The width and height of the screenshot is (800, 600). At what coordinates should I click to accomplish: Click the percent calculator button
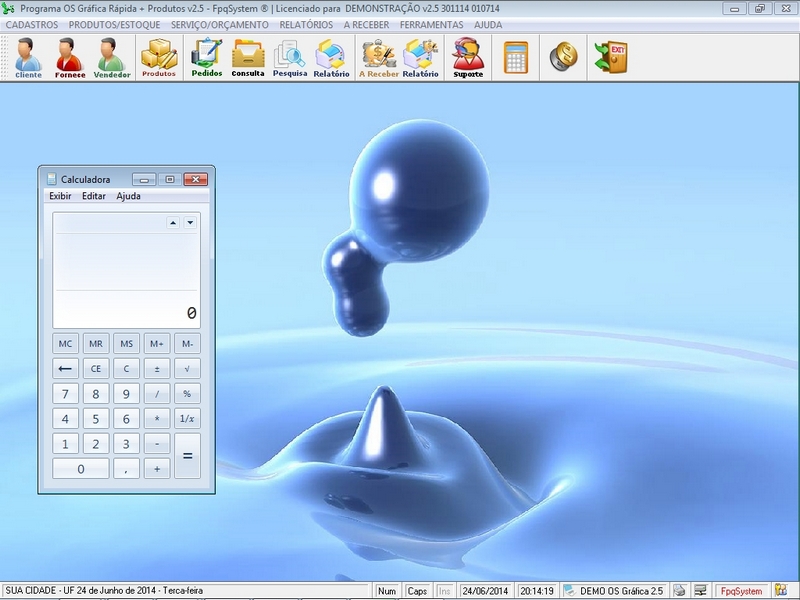[187, 393]
